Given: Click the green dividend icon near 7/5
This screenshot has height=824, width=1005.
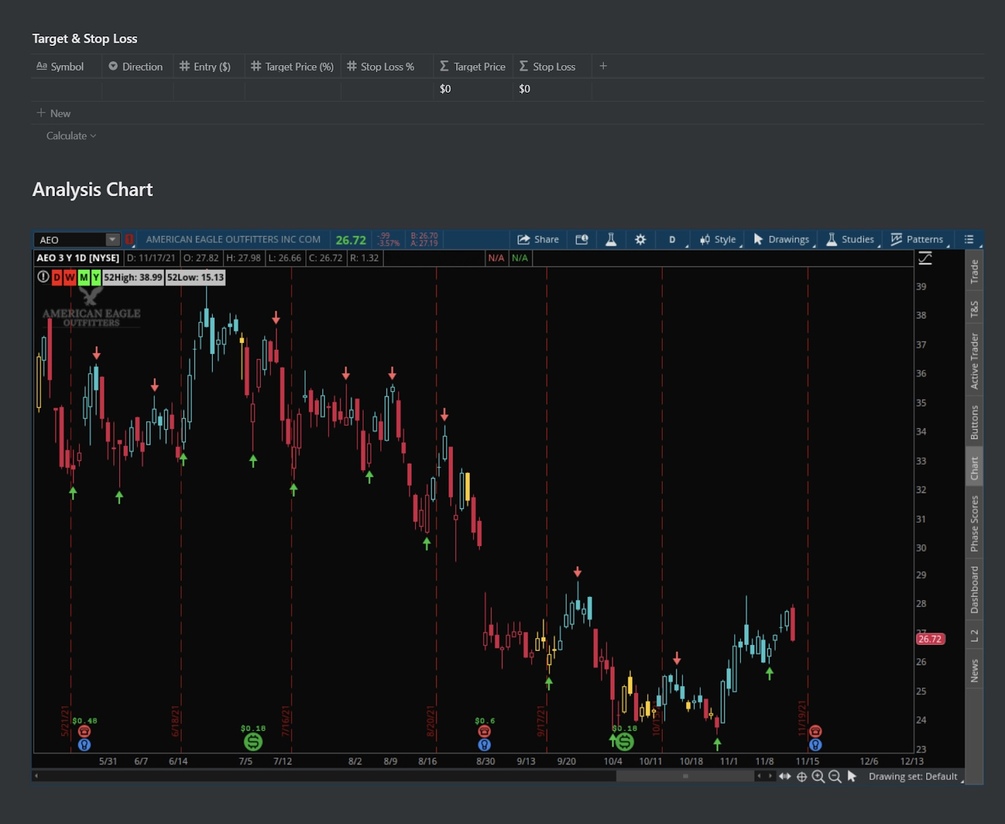Looking at the screenshot, I should (253, 741).
